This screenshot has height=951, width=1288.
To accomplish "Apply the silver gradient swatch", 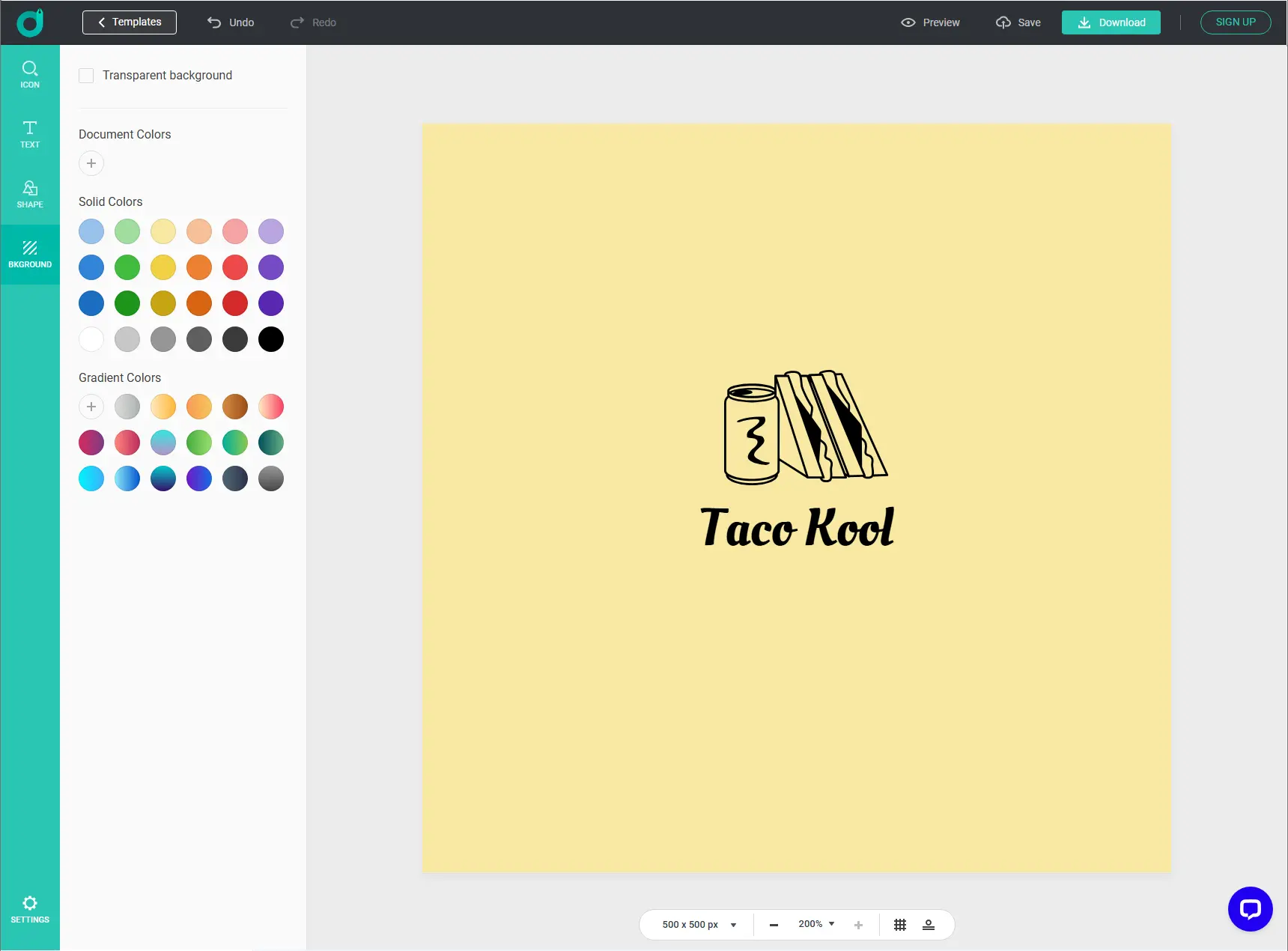I will click(x=127, y=407).
